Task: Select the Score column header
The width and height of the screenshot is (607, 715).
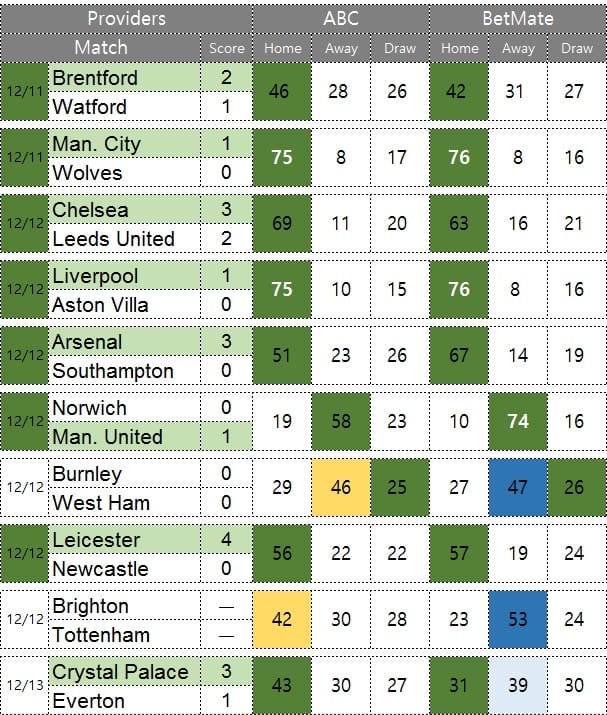Action: click(226, 48)
